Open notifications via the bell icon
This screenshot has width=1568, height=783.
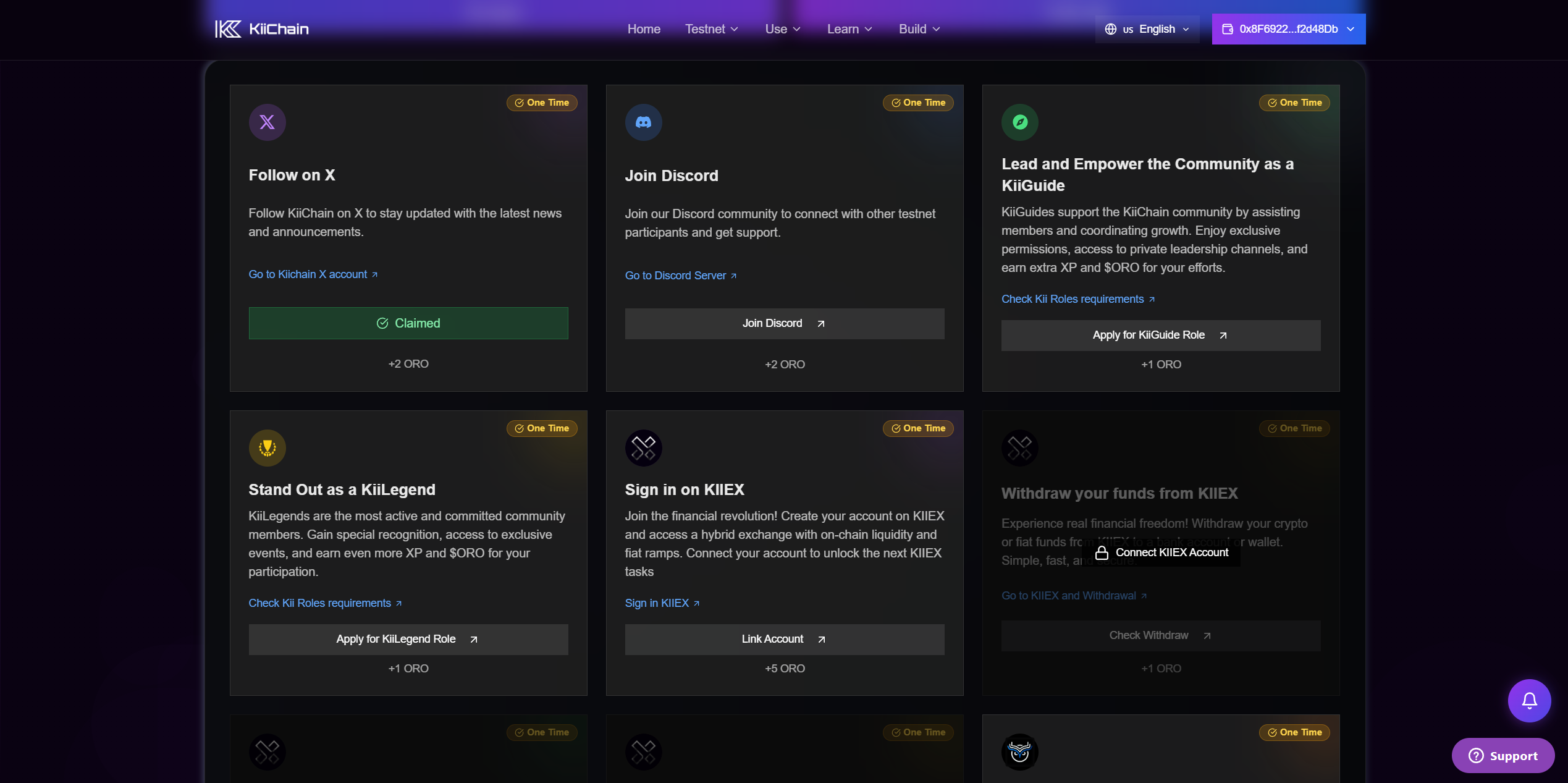click(x=1529, y=700)
